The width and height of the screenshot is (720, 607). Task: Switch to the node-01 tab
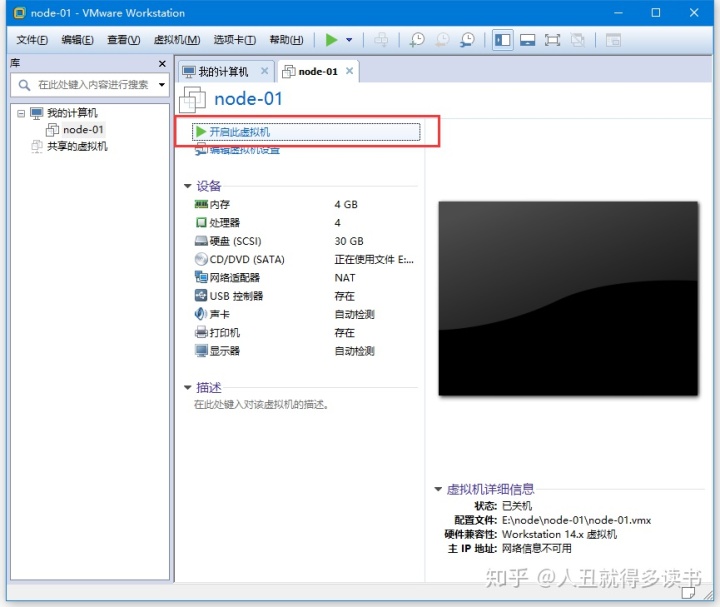click(318, 72)
